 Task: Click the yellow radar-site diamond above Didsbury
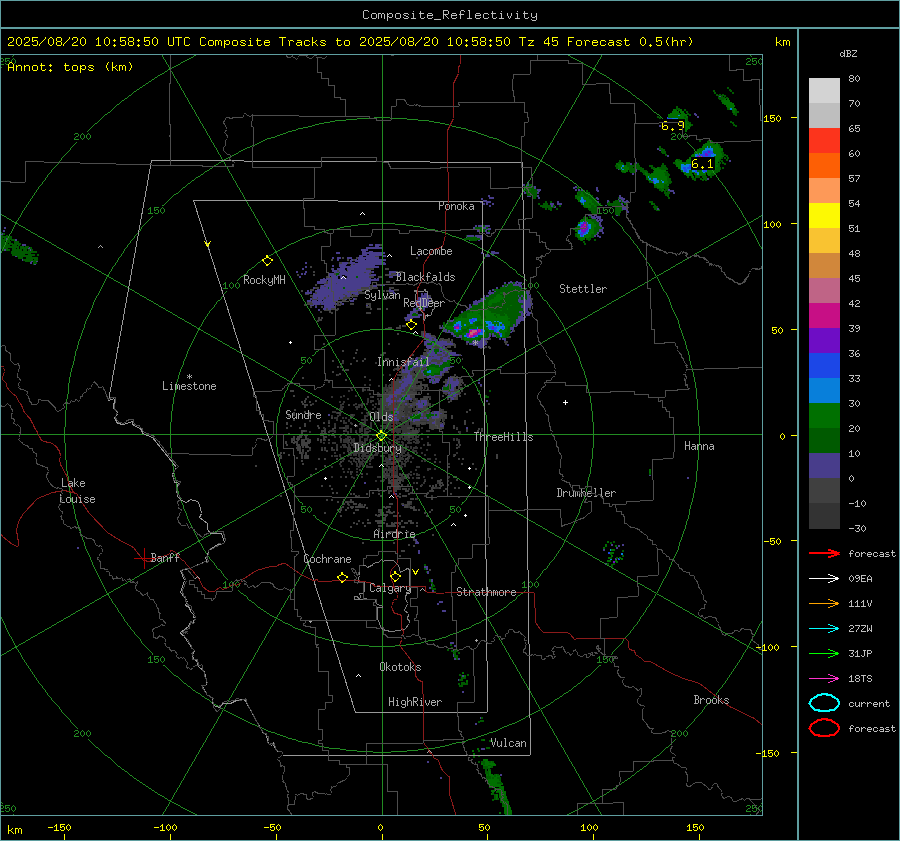pyautogui.click(x=381, y=436)
